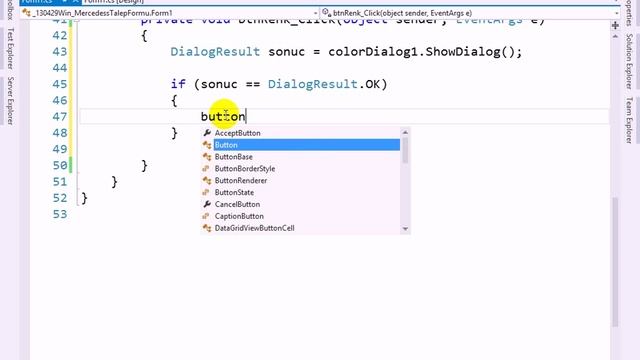Click the enum icon beside ButtonBorderStyle
Viewport: 640px width, 360px height.
point(207,169)
